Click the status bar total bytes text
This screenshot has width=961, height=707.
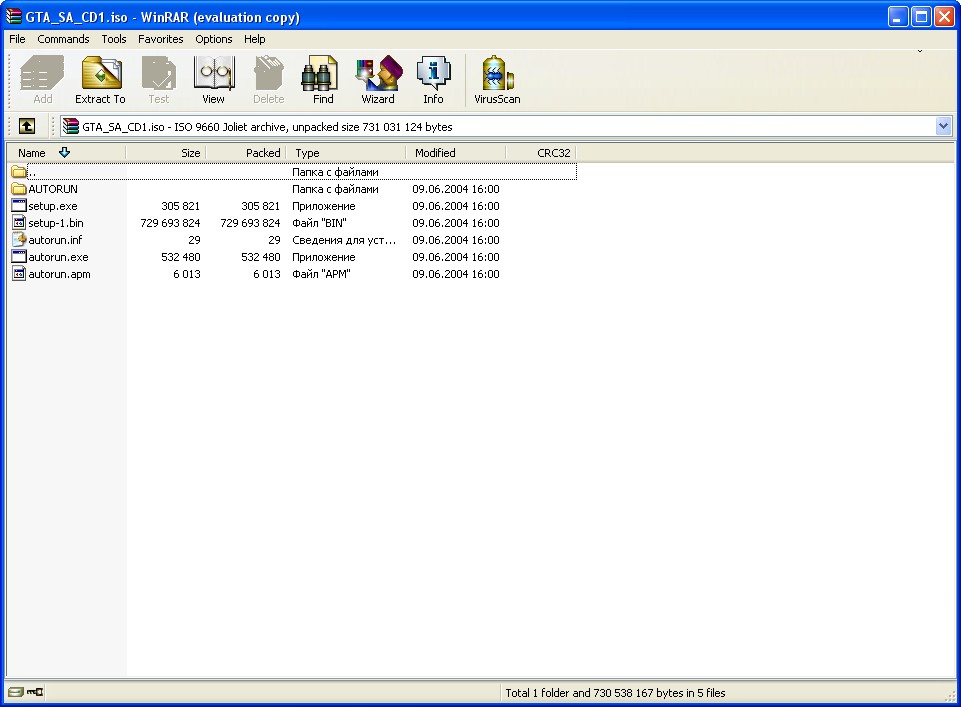615,693
